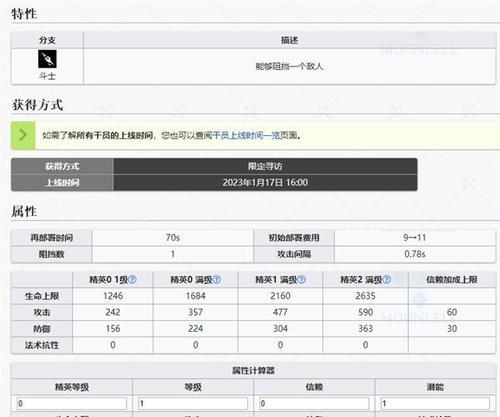Click the 斗士 branch class icon

(x=47, y=59)
